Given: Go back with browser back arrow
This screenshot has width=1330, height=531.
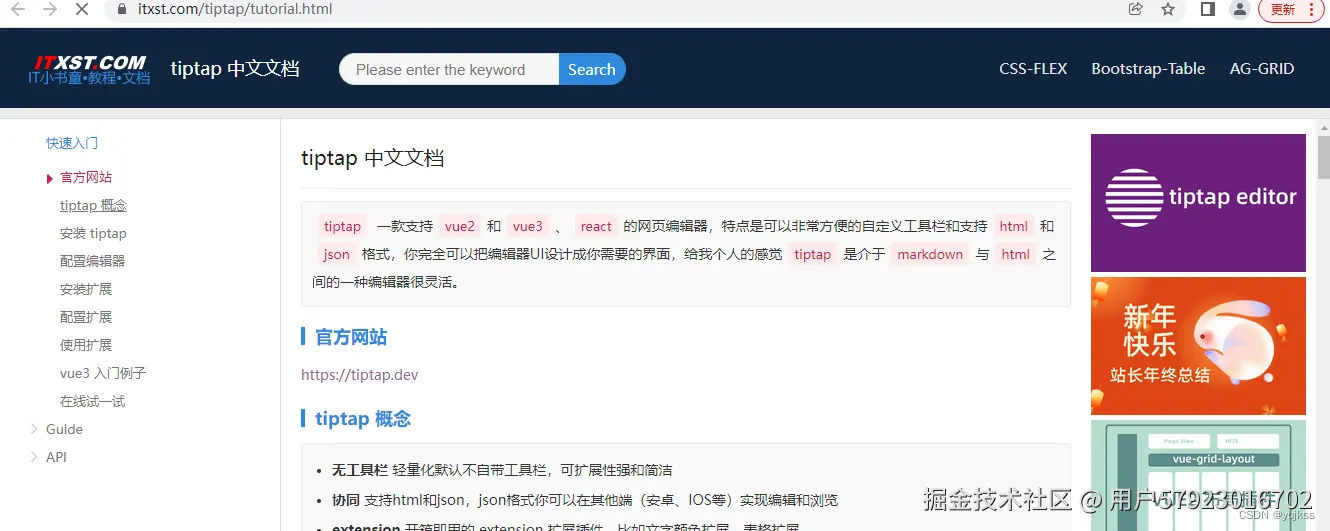Looking at the screenshot, I should tap(17, 9).
